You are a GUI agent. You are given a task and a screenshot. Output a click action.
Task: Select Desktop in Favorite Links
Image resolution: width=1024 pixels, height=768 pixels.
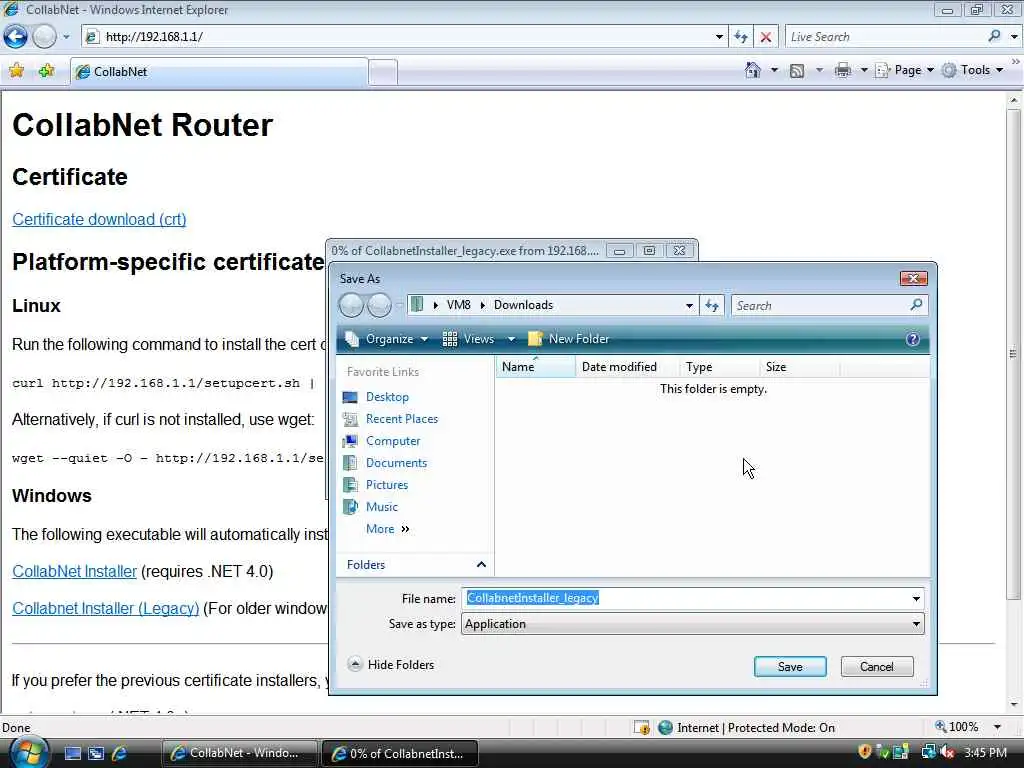pos(387,397)
